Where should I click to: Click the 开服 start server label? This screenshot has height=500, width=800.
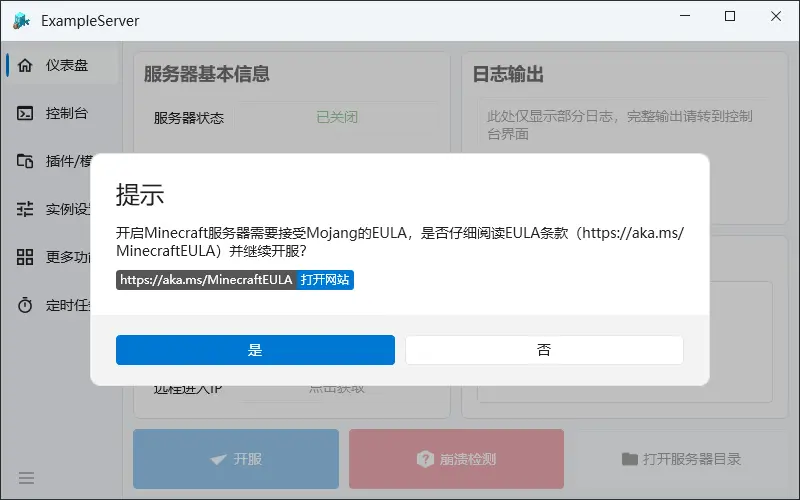[x=247, y=459]
